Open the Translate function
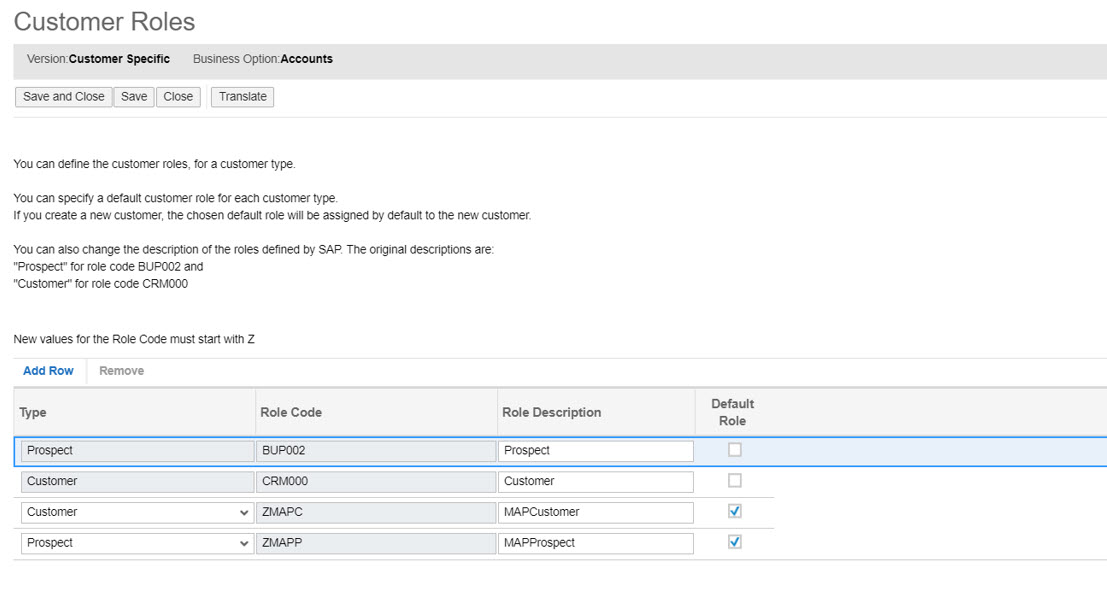 click(242, 97)
